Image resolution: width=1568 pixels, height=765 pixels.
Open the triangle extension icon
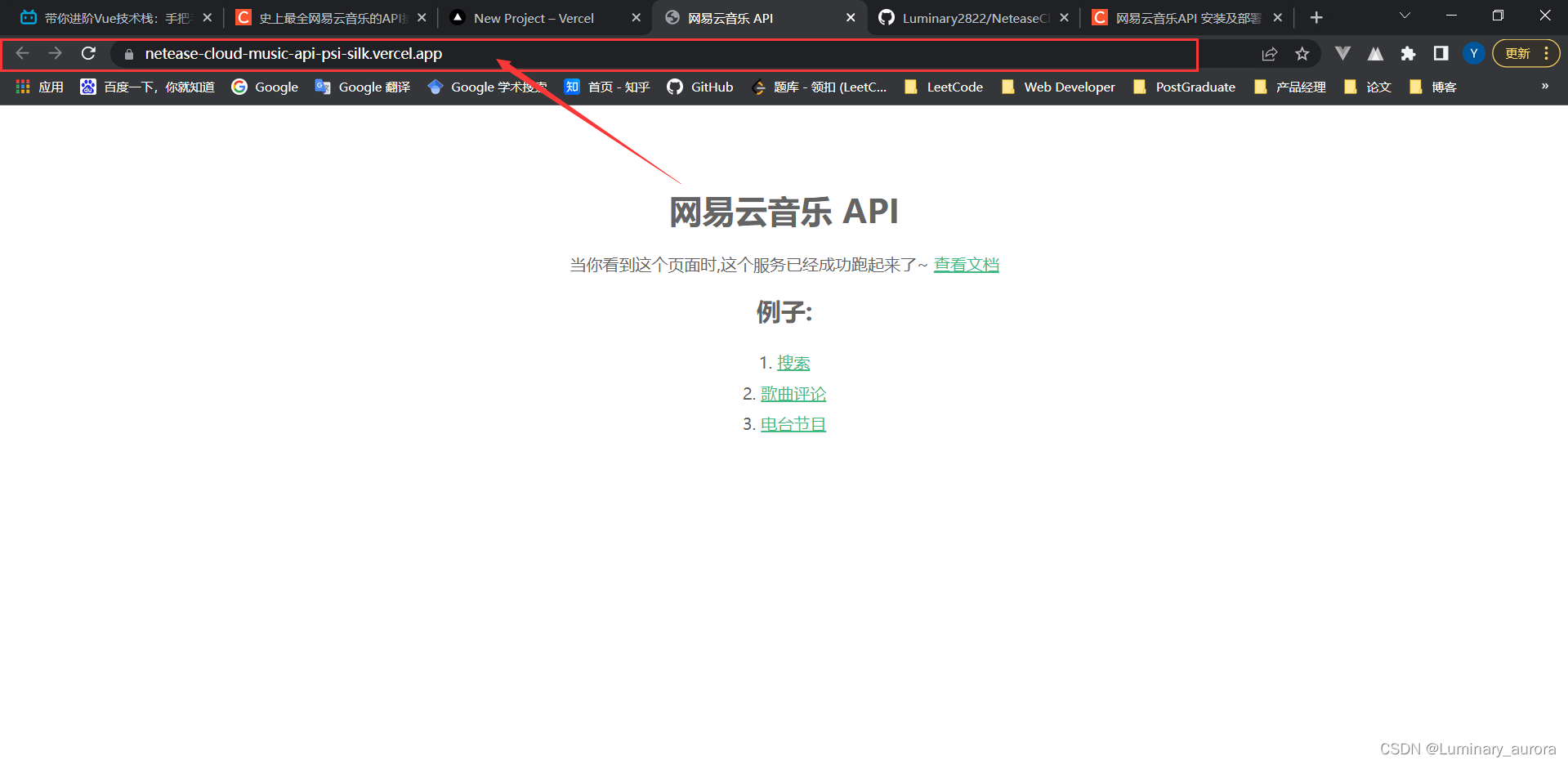click(x=1376, y=54)
